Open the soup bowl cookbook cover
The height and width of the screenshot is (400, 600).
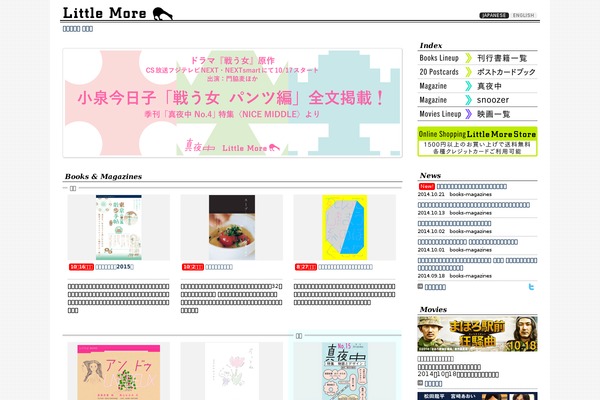pyautogui.click(x=232, y=227)
